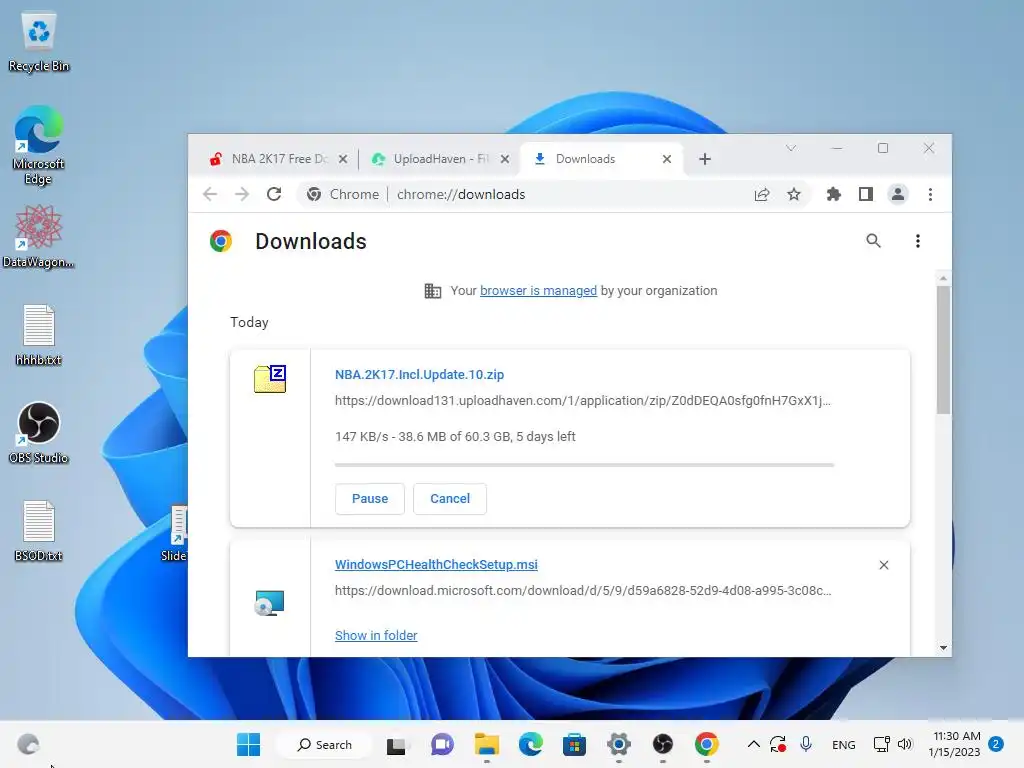This screenshot has width=1024, height=768.
Task: Click the microphone tray icon
Action: 806,744
